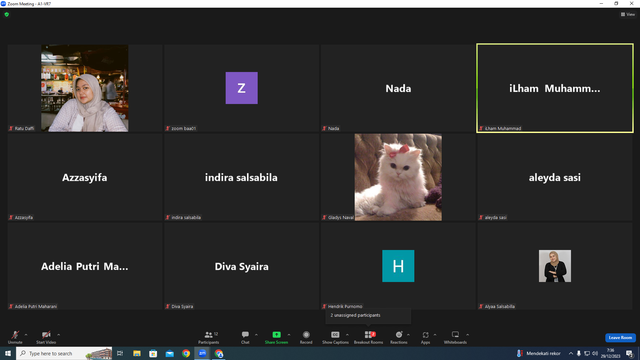Screen dimensions: 640x360
Task: Expand share options arrow beside Share Screen
Action: point(289,335)
